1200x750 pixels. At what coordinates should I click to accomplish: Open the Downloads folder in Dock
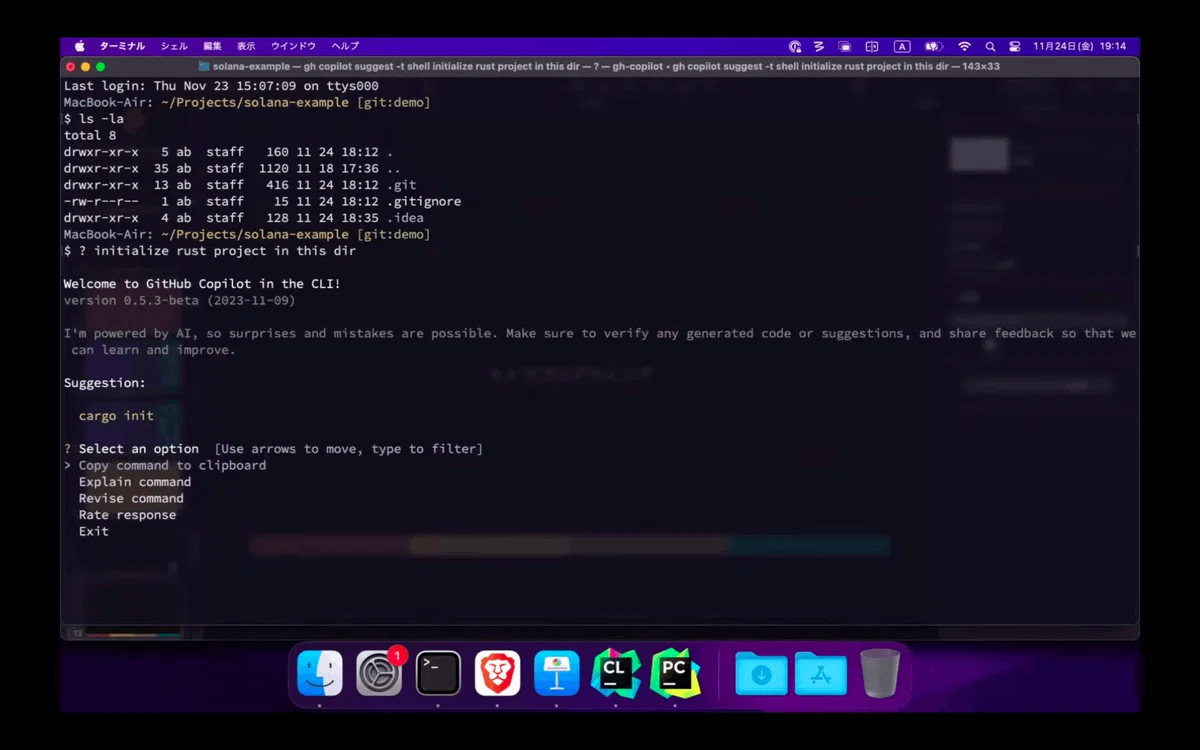[x=761, y=673]
